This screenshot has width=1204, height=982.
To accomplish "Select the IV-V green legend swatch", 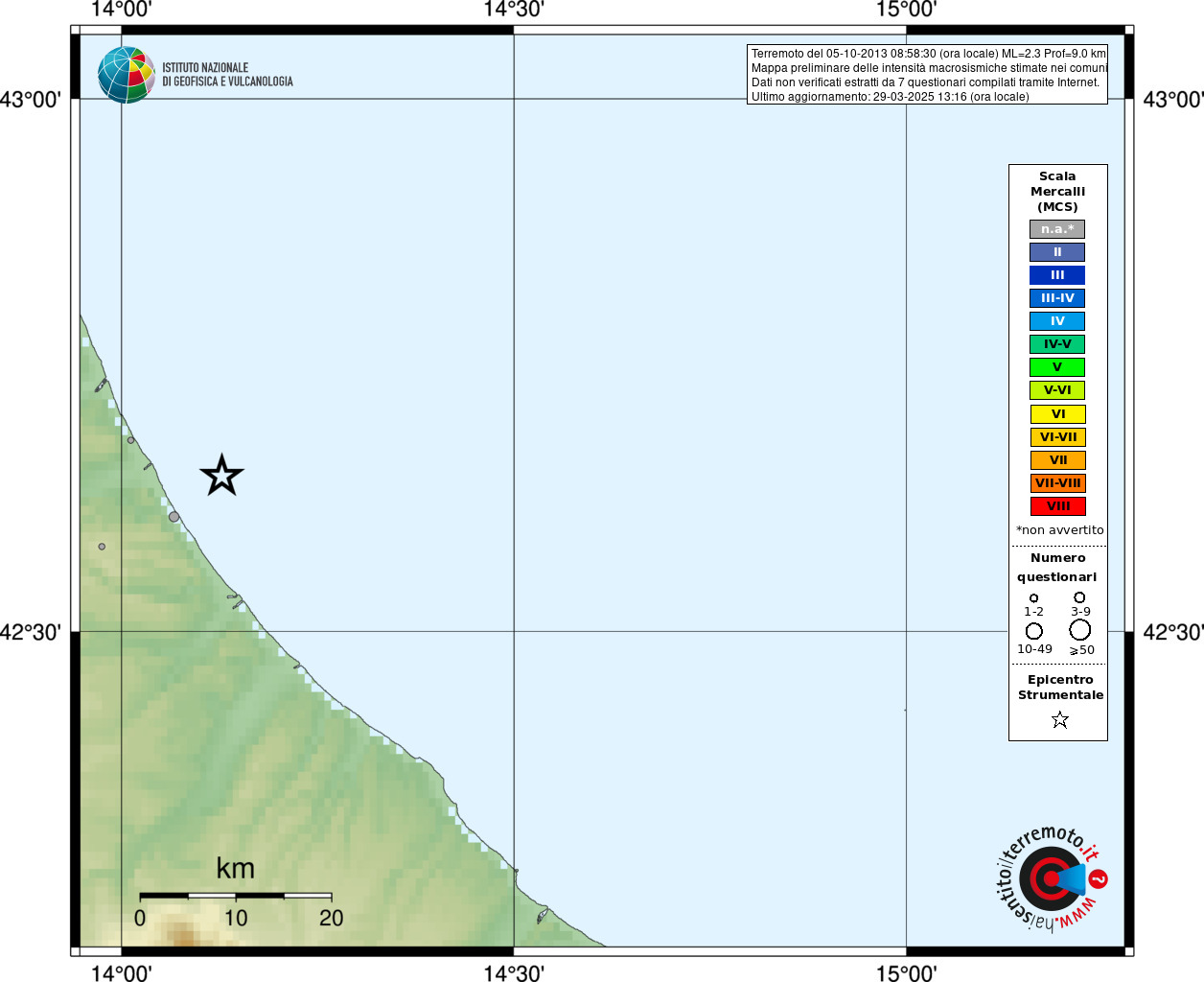I will coord(1057,344).
